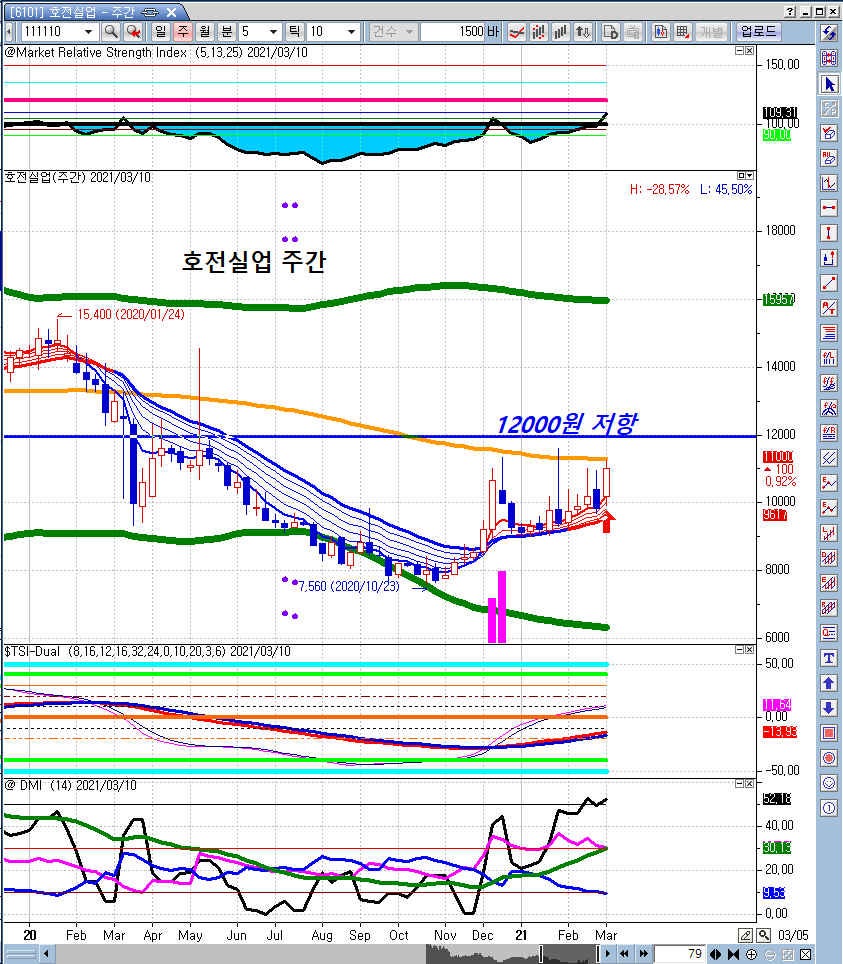Click the refresh arrows icon top right

tap(829, 33)
